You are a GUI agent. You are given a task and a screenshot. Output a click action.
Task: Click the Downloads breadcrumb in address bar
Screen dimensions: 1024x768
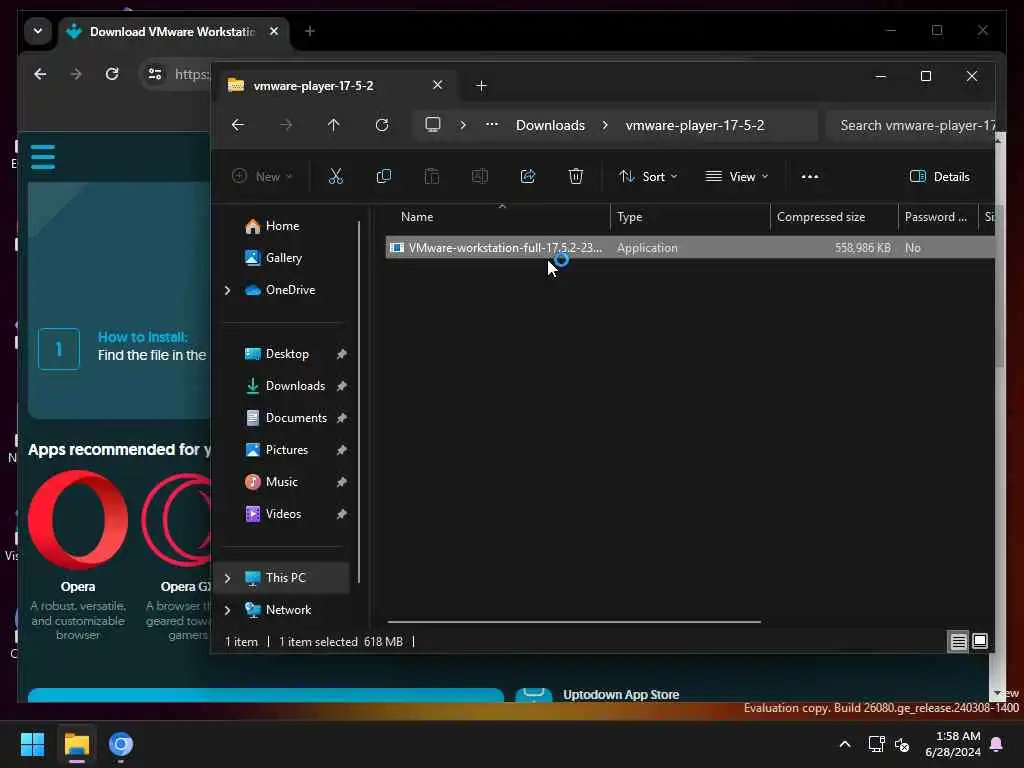[x=550, y=125]
